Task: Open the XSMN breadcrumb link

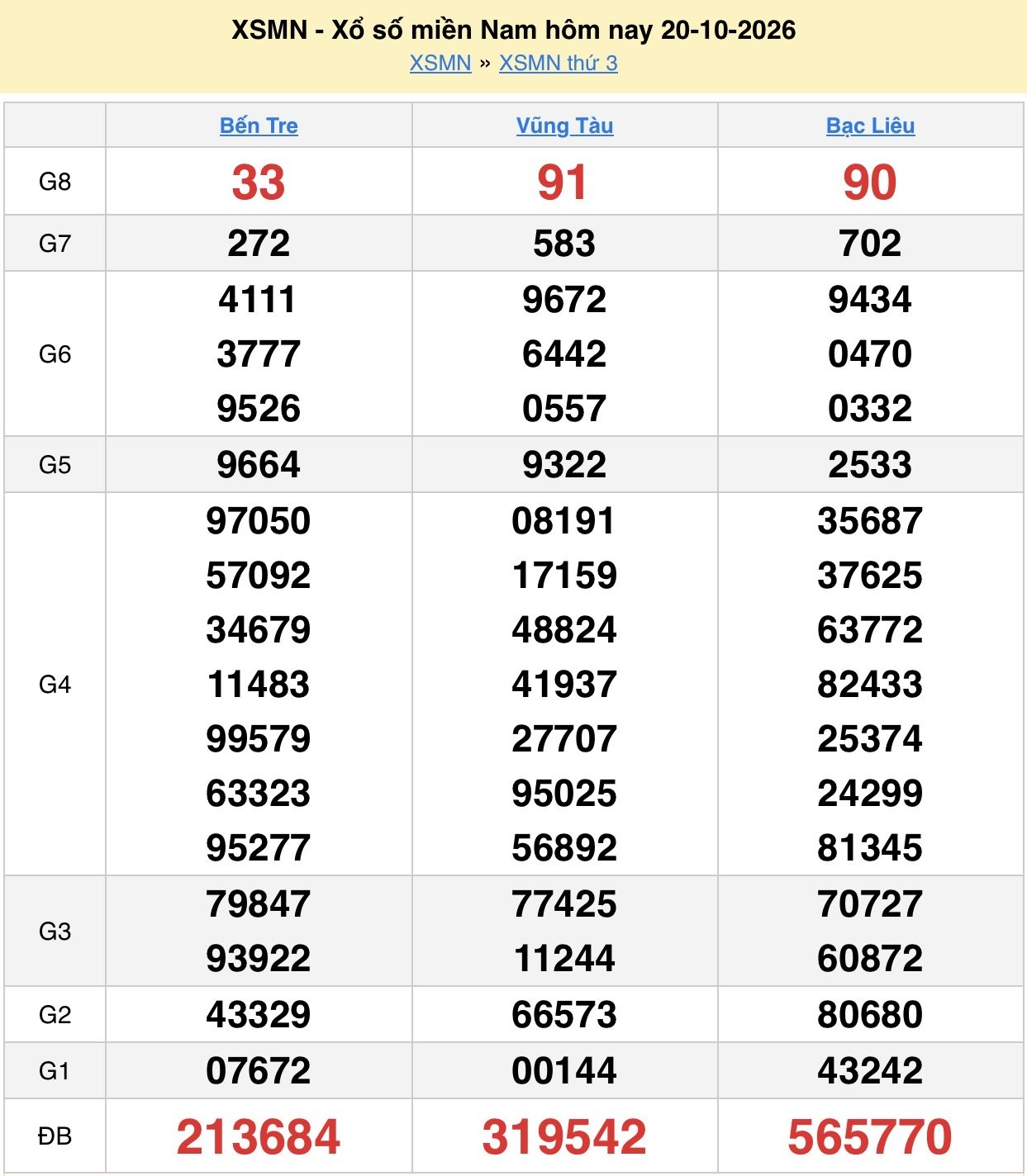Action: pos(440,64)
